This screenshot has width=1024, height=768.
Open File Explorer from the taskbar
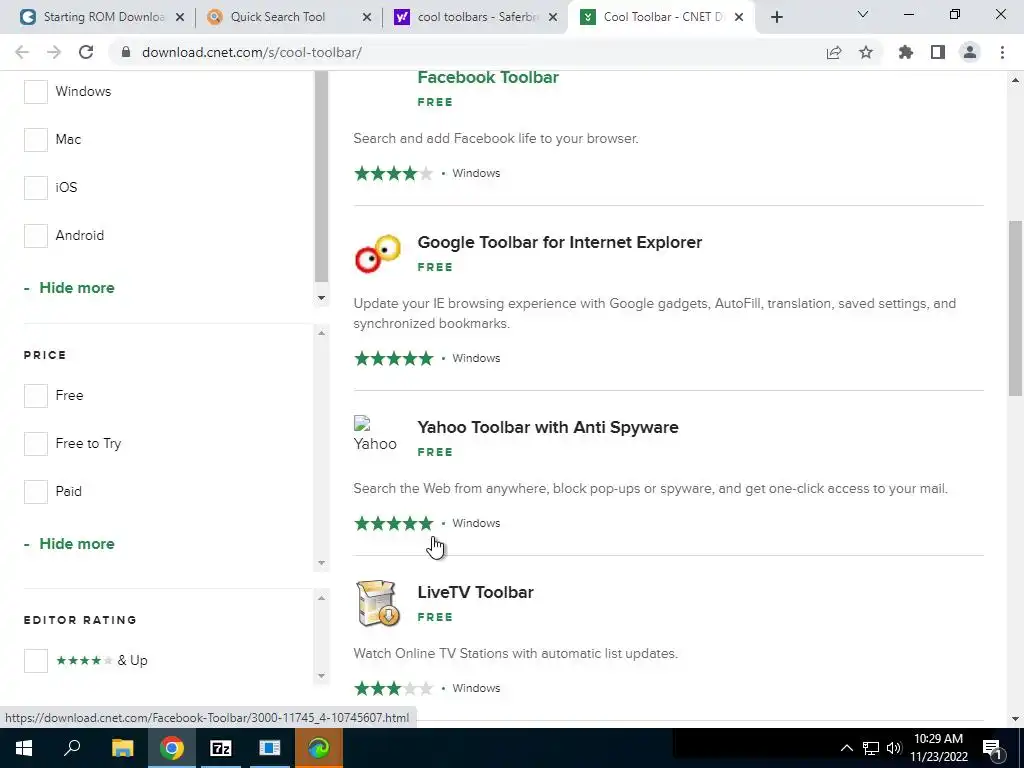[122, 748]
